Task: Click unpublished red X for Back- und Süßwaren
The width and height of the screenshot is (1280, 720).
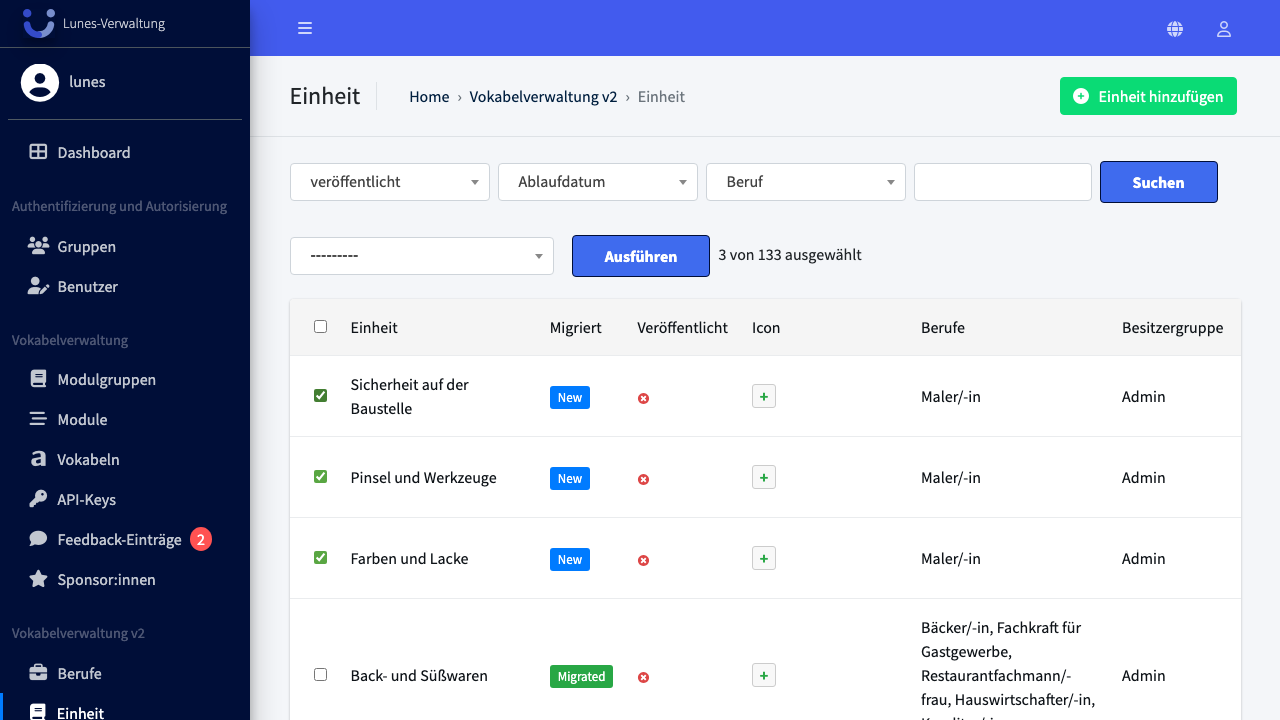Action: (643, 677)
